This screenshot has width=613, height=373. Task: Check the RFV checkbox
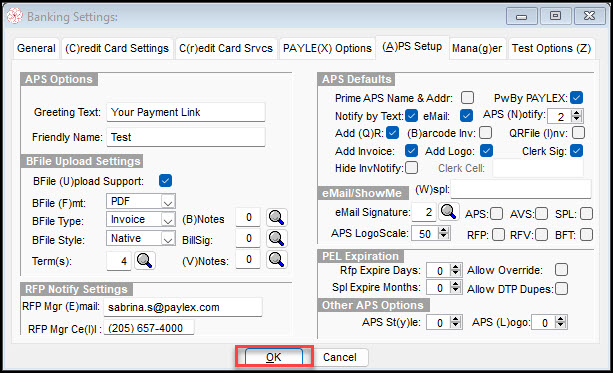(541, 235)
